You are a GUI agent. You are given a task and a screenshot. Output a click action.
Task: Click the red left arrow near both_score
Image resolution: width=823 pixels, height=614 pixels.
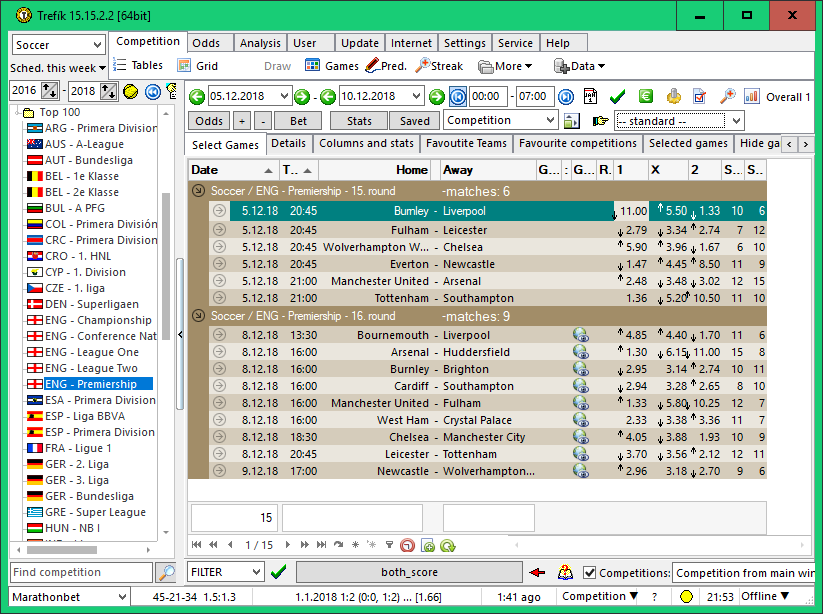tap(538, 572)
